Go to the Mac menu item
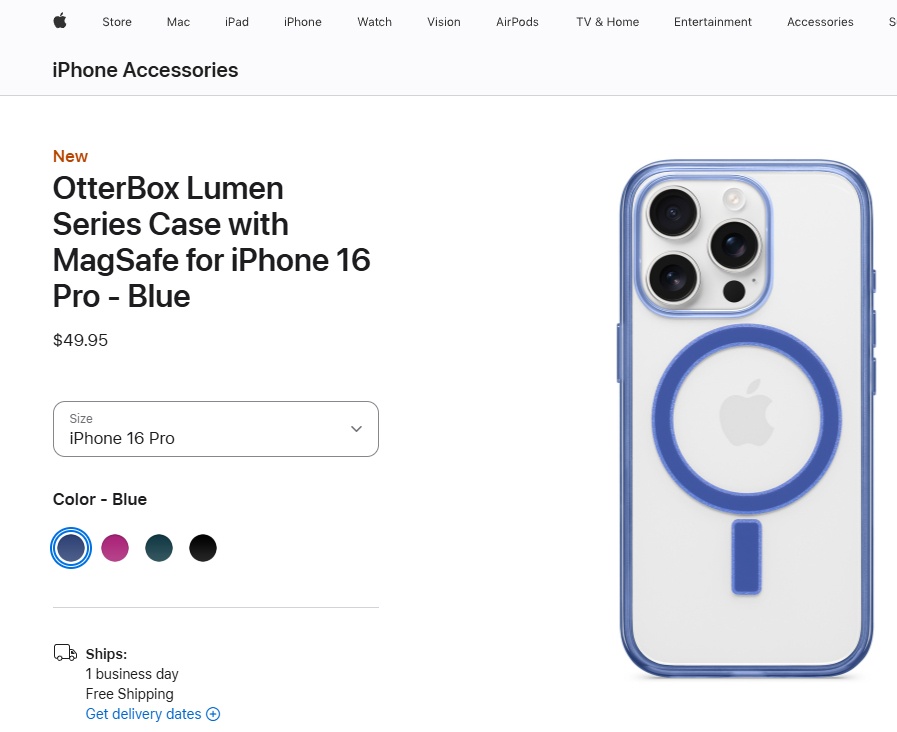 [178, 22]
